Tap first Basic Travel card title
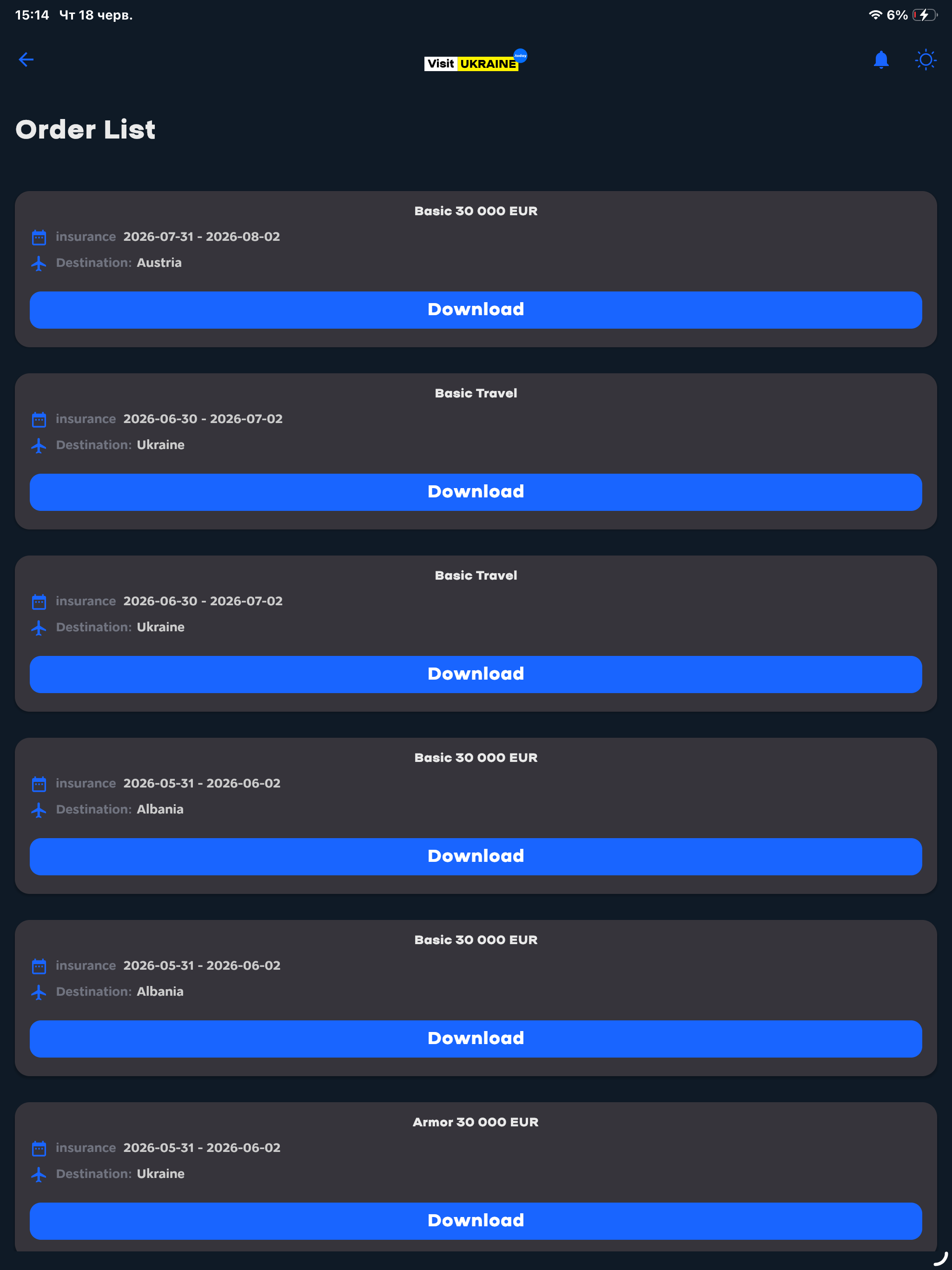Viewport: 952px width, 1270px height. (476, 393)
